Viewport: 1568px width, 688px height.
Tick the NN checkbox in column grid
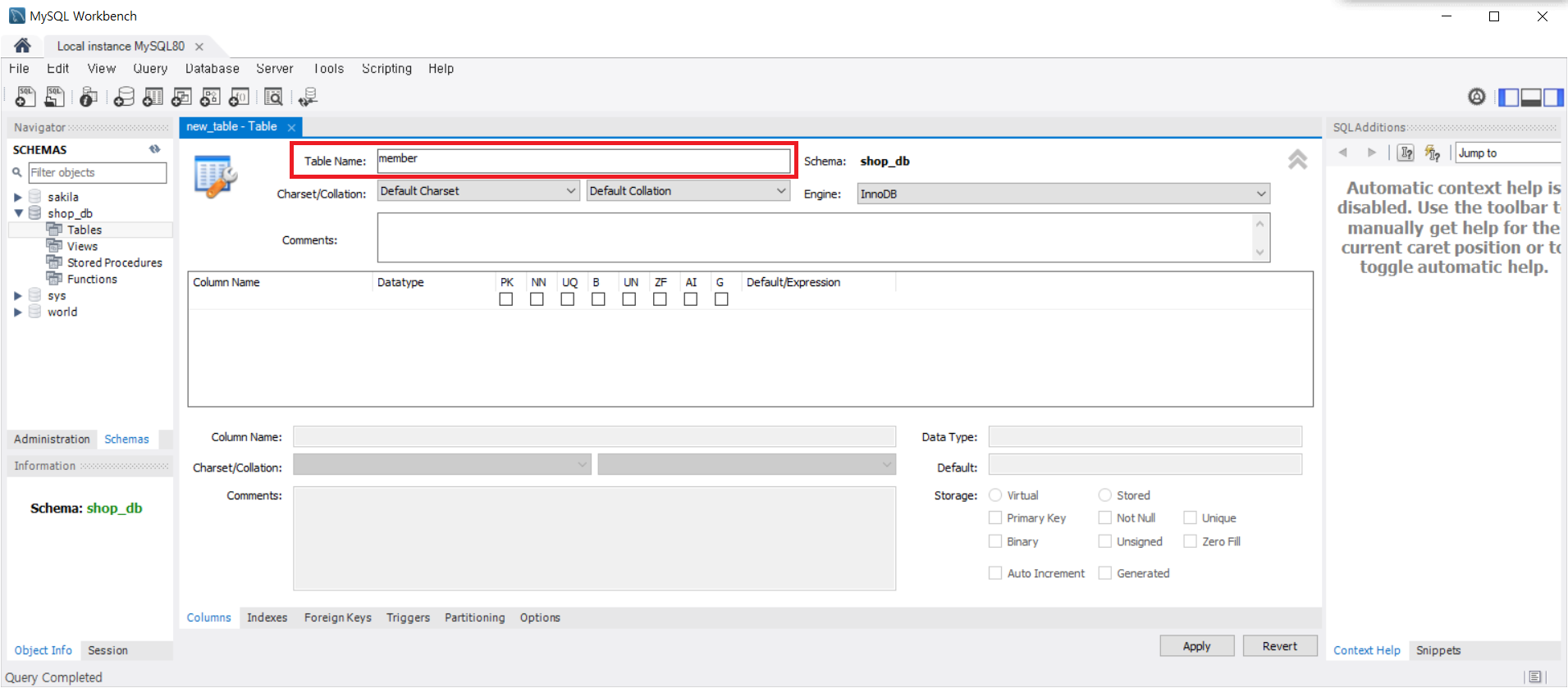[537, 299]
